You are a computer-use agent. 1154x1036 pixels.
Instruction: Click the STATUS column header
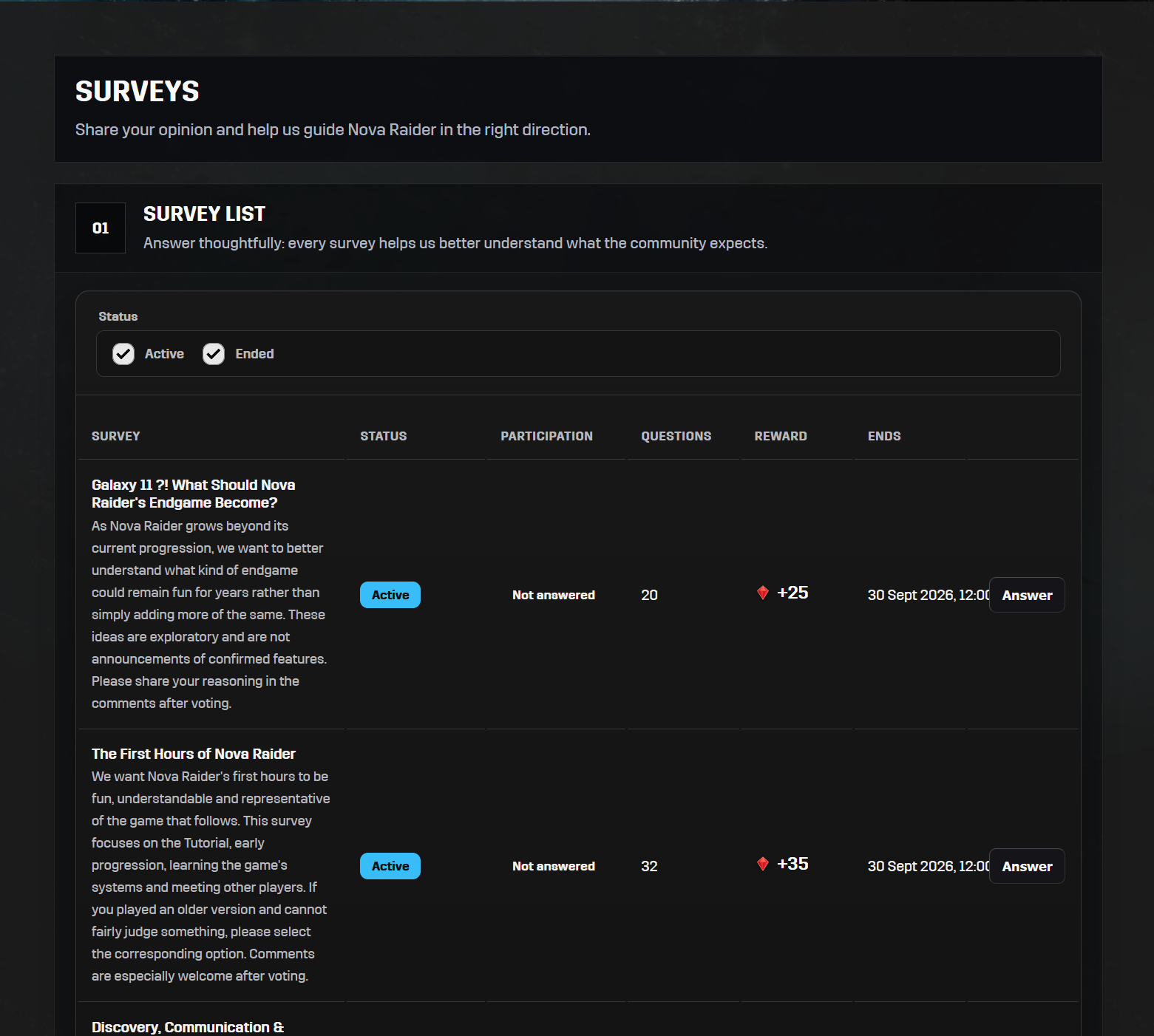[x=384, y=436]
